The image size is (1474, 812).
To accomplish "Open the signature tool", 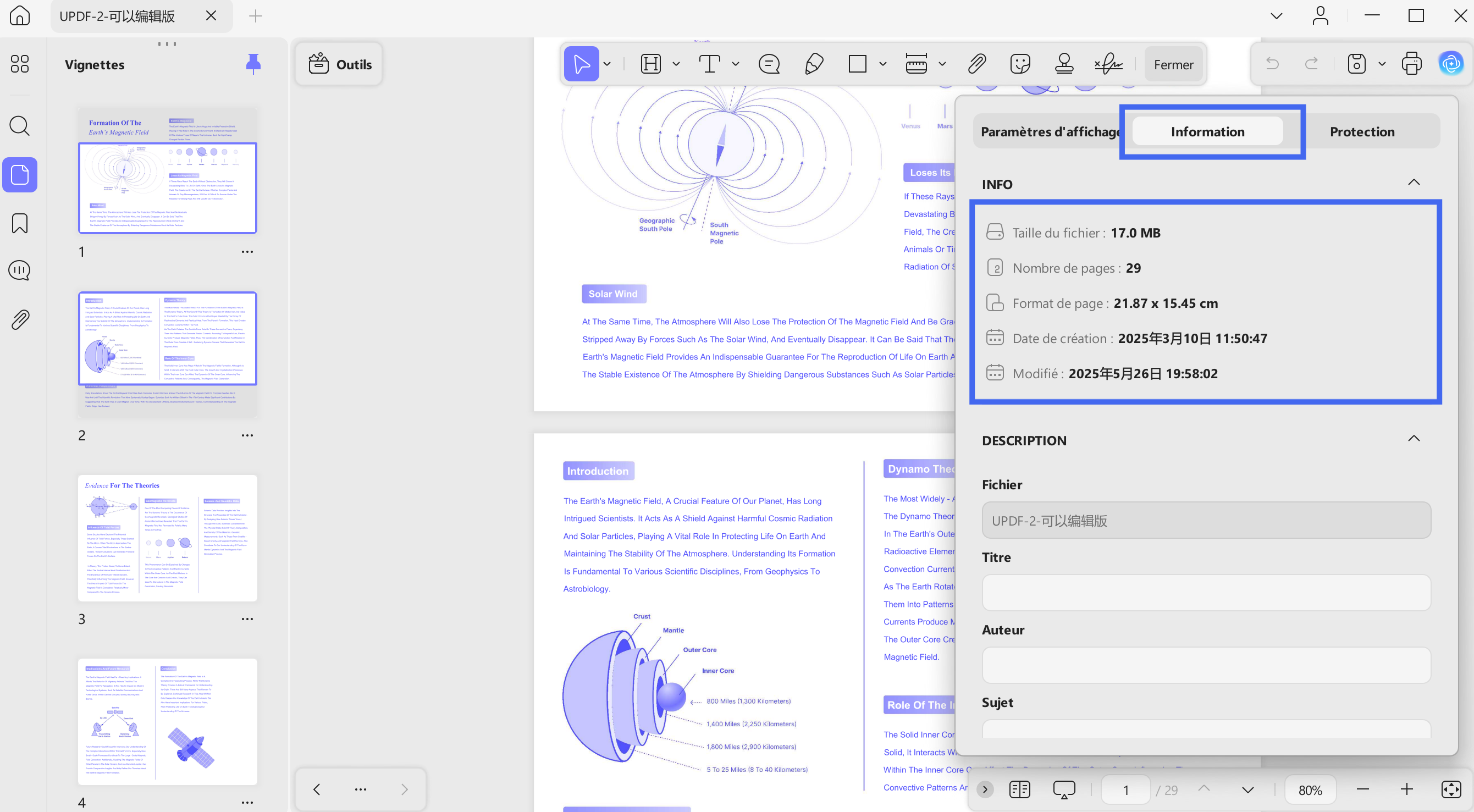I will 1108,64.
